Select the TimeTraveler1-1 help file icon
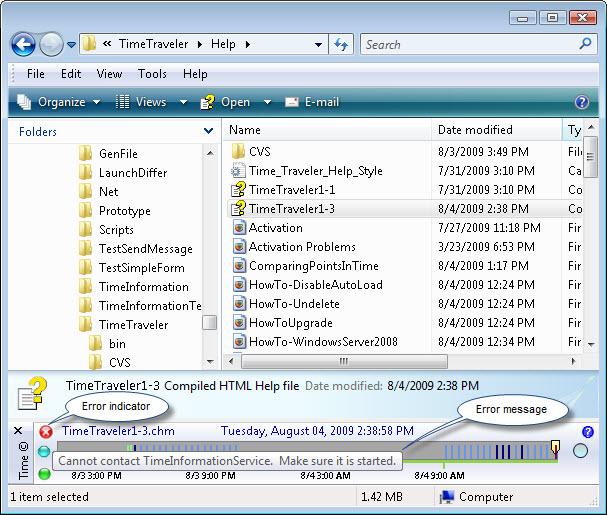Screen dimensions: 607x515 pos(238,190)
